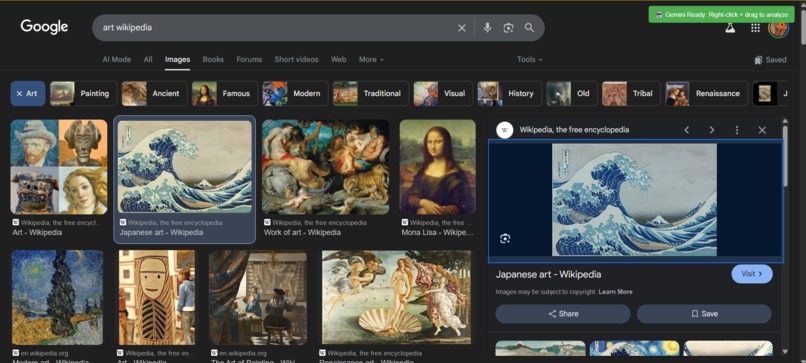806x363 pixels.
Task: Open Birth of Venus Renaissance thumbnail
Action: pos(396,297)
